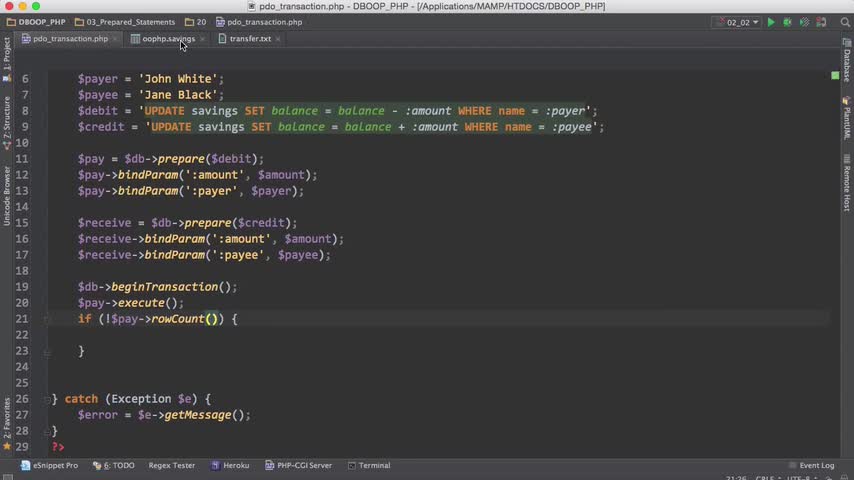Open PHP-CGI Server tool window

coord(298,465)
